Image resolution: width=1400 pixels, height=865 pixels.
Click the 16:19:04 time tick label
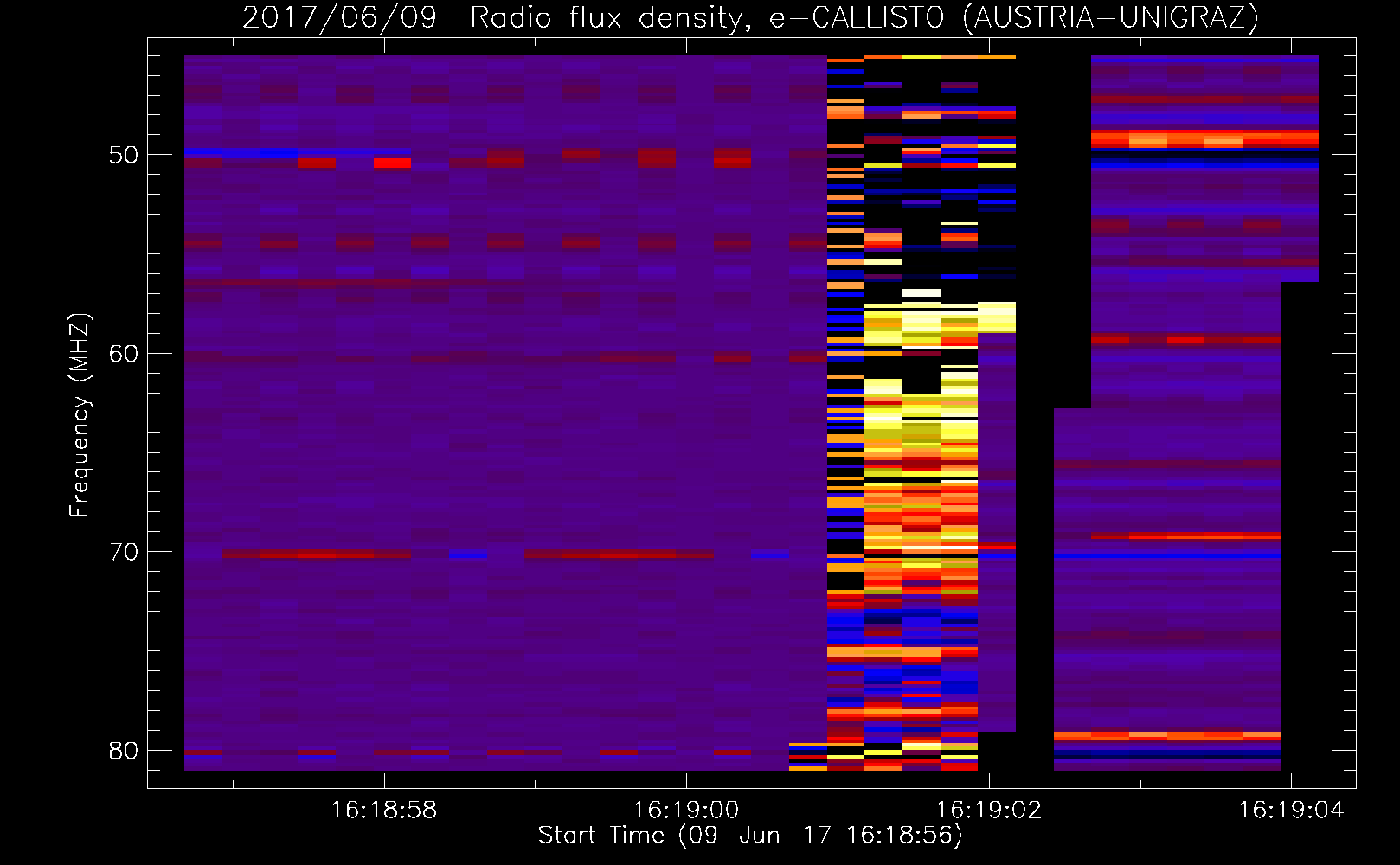click(x=1291, y=810)
